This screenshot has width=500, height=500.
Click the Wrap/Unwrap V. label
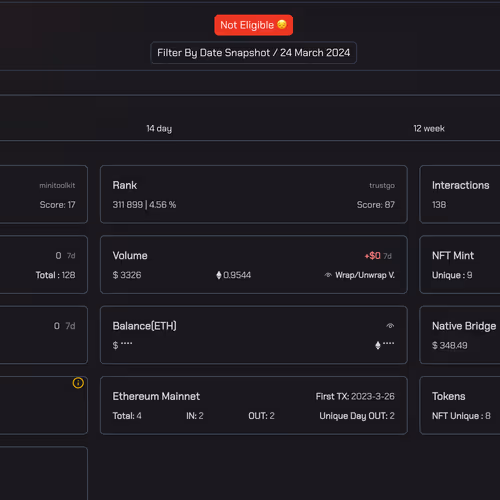[x=365, y=275]
